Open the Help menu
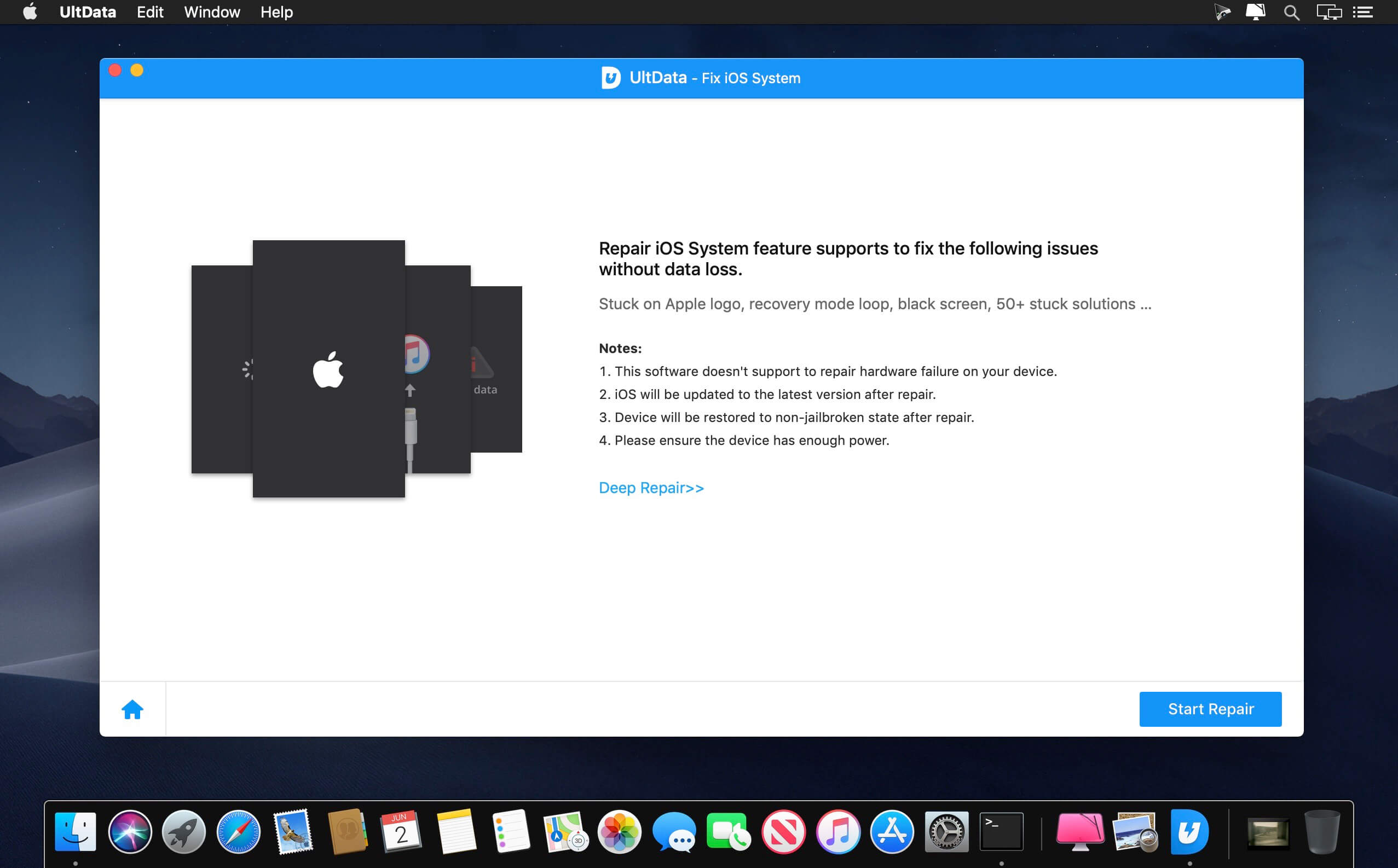This screenshot has height=868, width=1398. (x=276, y=12)
